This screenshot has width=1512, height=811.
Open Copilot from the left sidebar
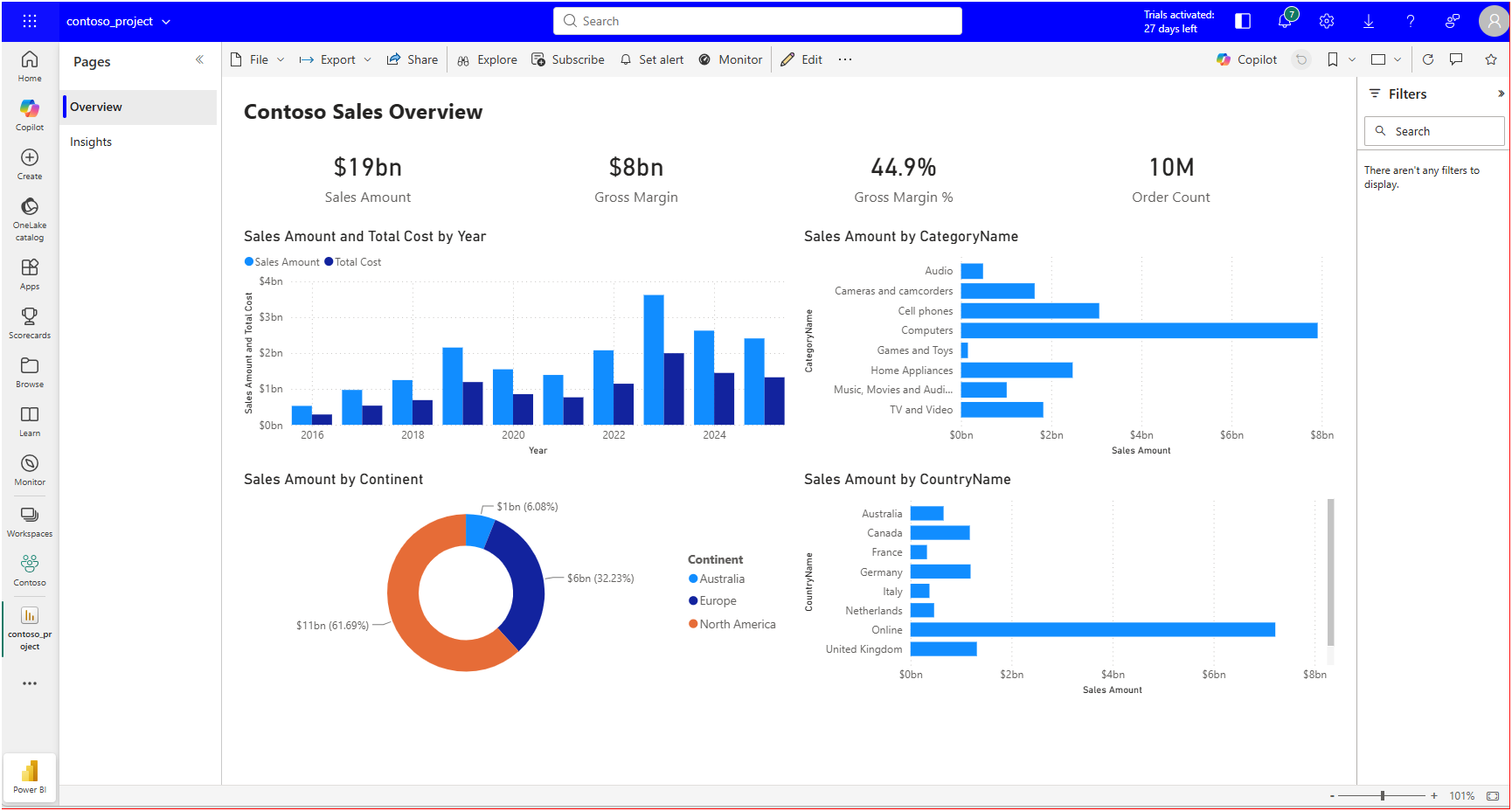point(30,115)
